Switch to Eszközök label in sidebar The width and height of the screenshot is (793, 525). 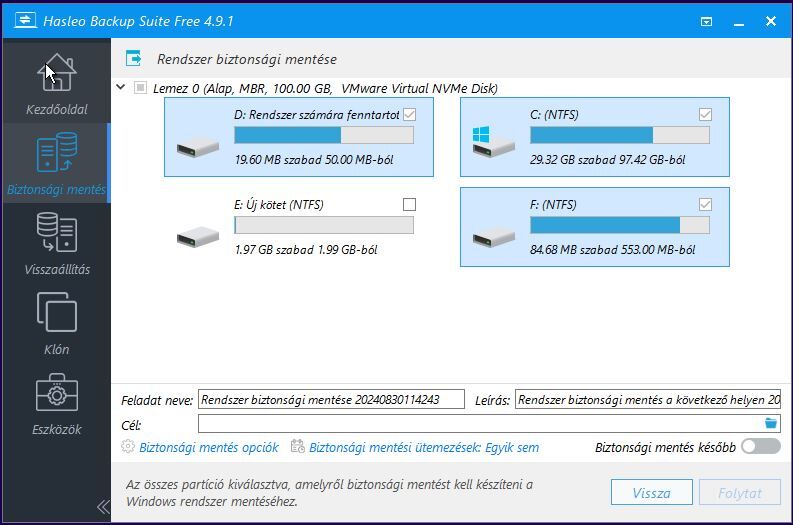click(x=57, y=429)
